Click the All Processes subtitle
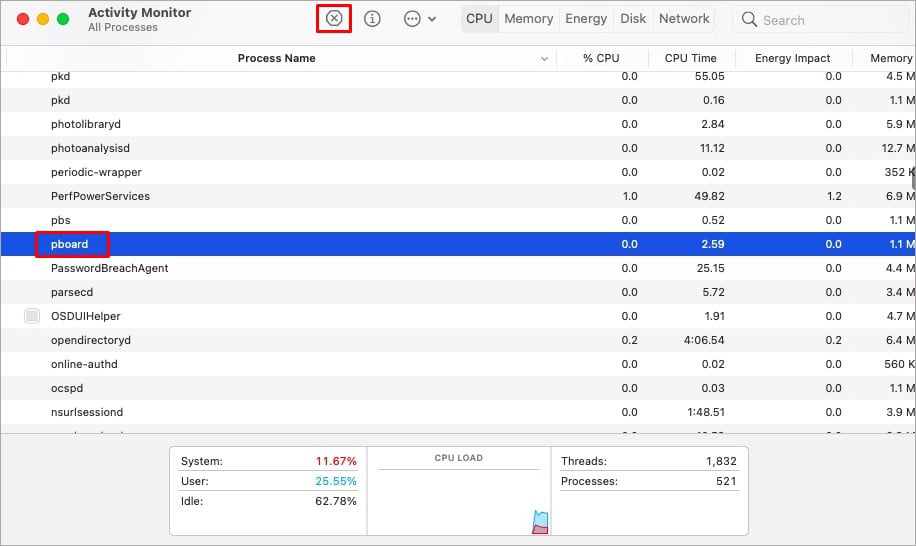Screen dimensions: 916x546 tap(123, 27)
